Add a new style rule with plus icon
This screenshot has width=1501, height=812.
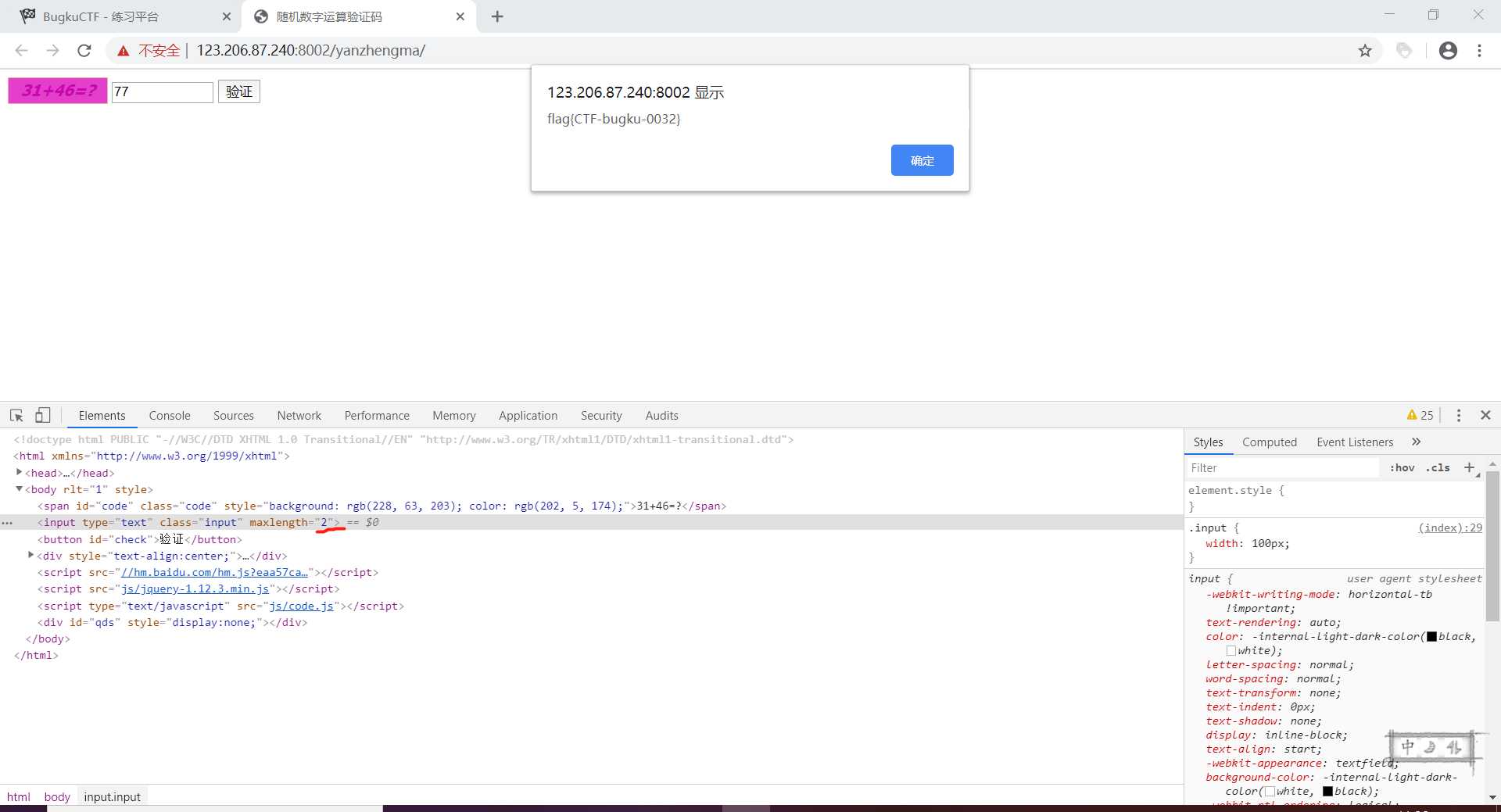1470,467
